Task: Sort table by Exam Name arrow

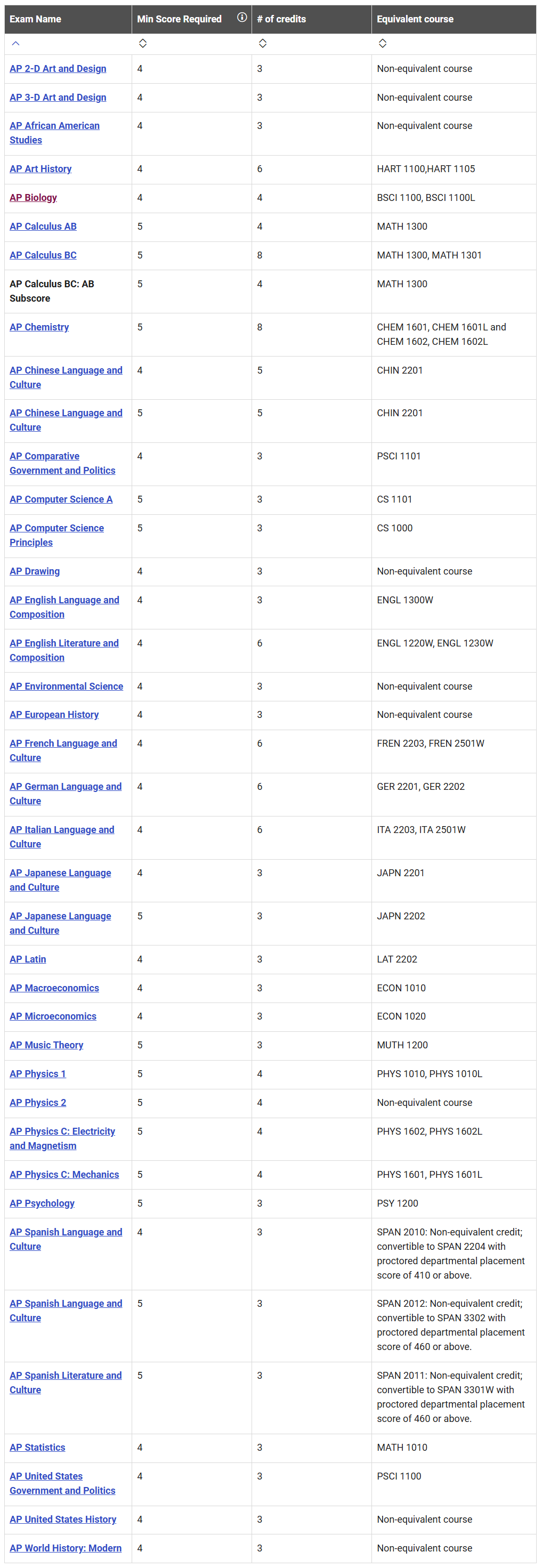Action: pyautogui.click(x=16, y=43)
